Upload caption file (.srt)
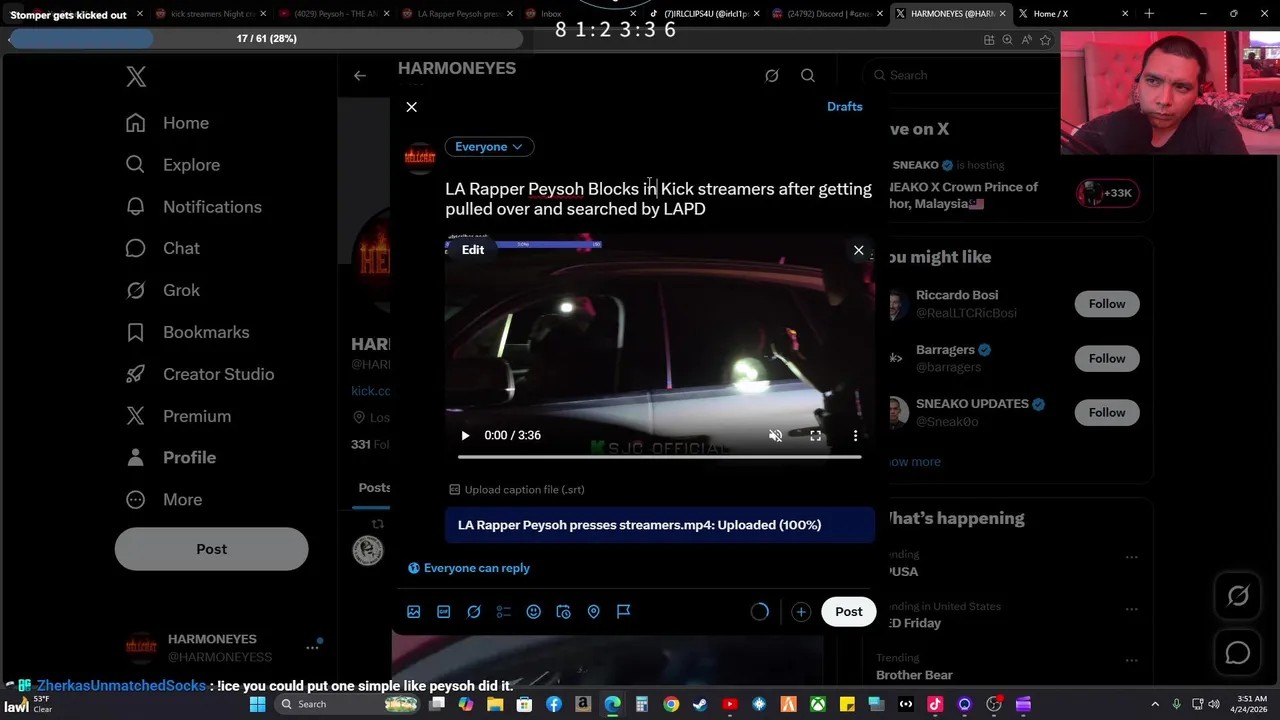 pyautogui.click(x=516, y=489)
